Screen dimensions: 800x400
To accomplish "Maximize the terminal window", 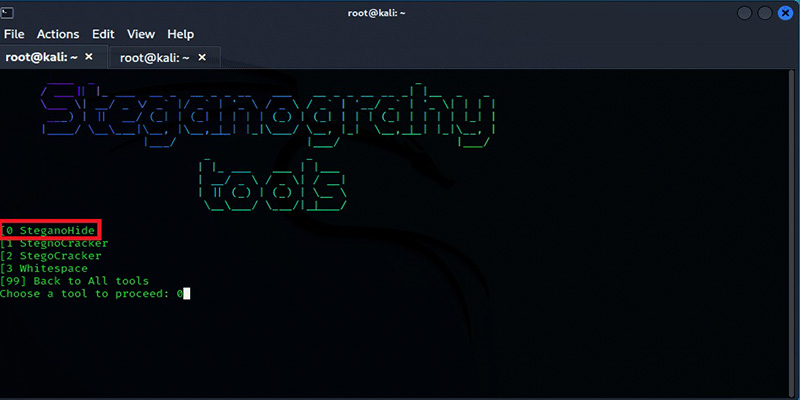I will tap(765, 13).
